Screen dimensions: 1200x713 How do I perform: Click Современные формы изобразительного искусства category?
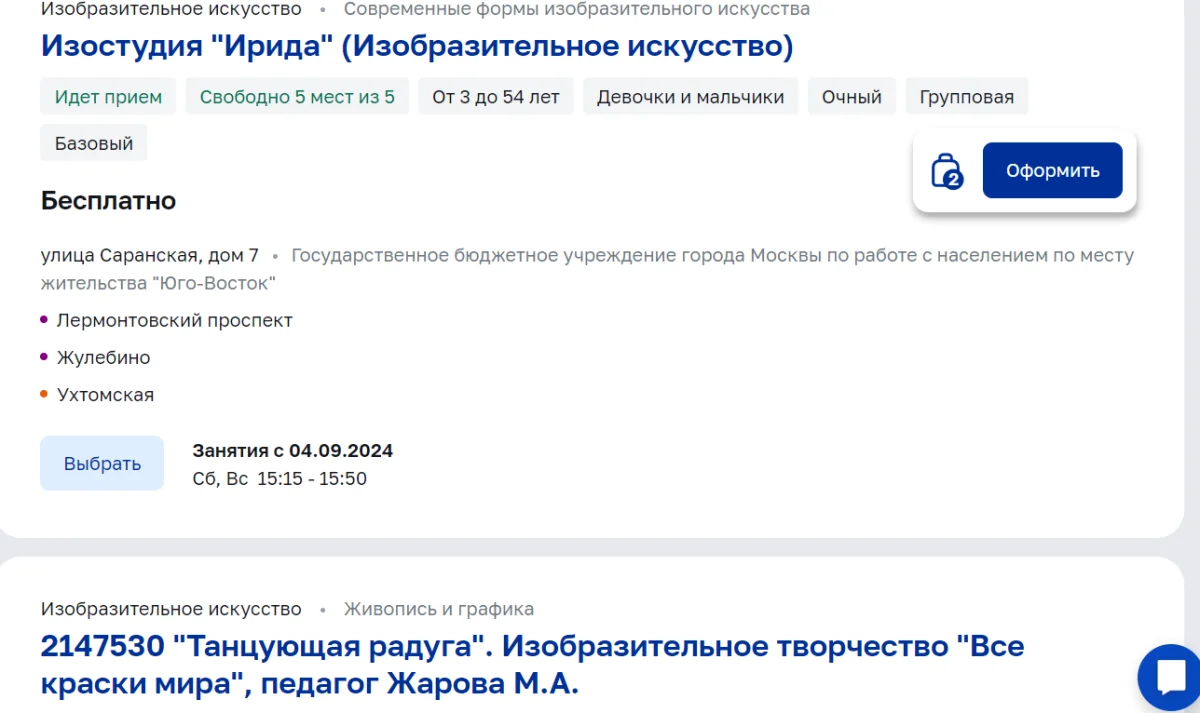(x=577, y=10)
